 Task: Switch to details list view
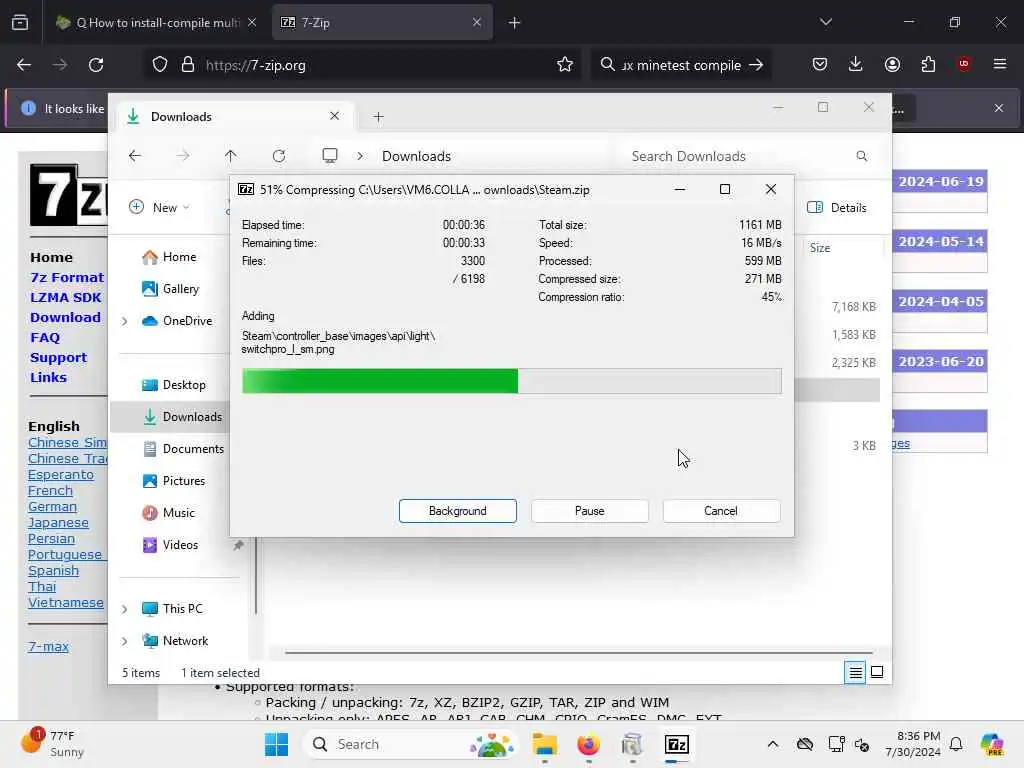855,672
